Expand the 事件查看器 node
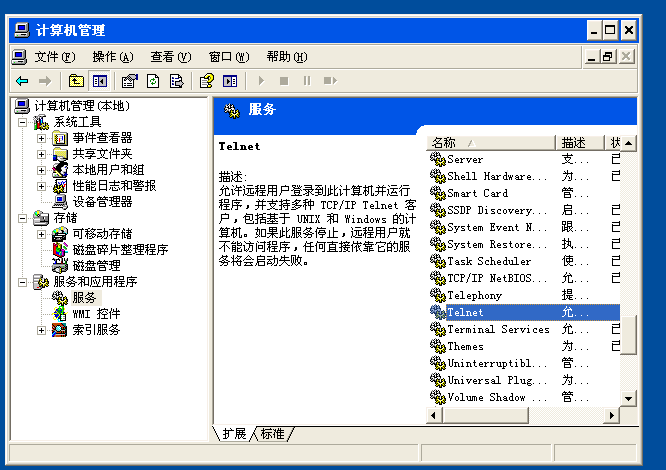The height and width of the screenshot is (470, 666). (41, 138)
